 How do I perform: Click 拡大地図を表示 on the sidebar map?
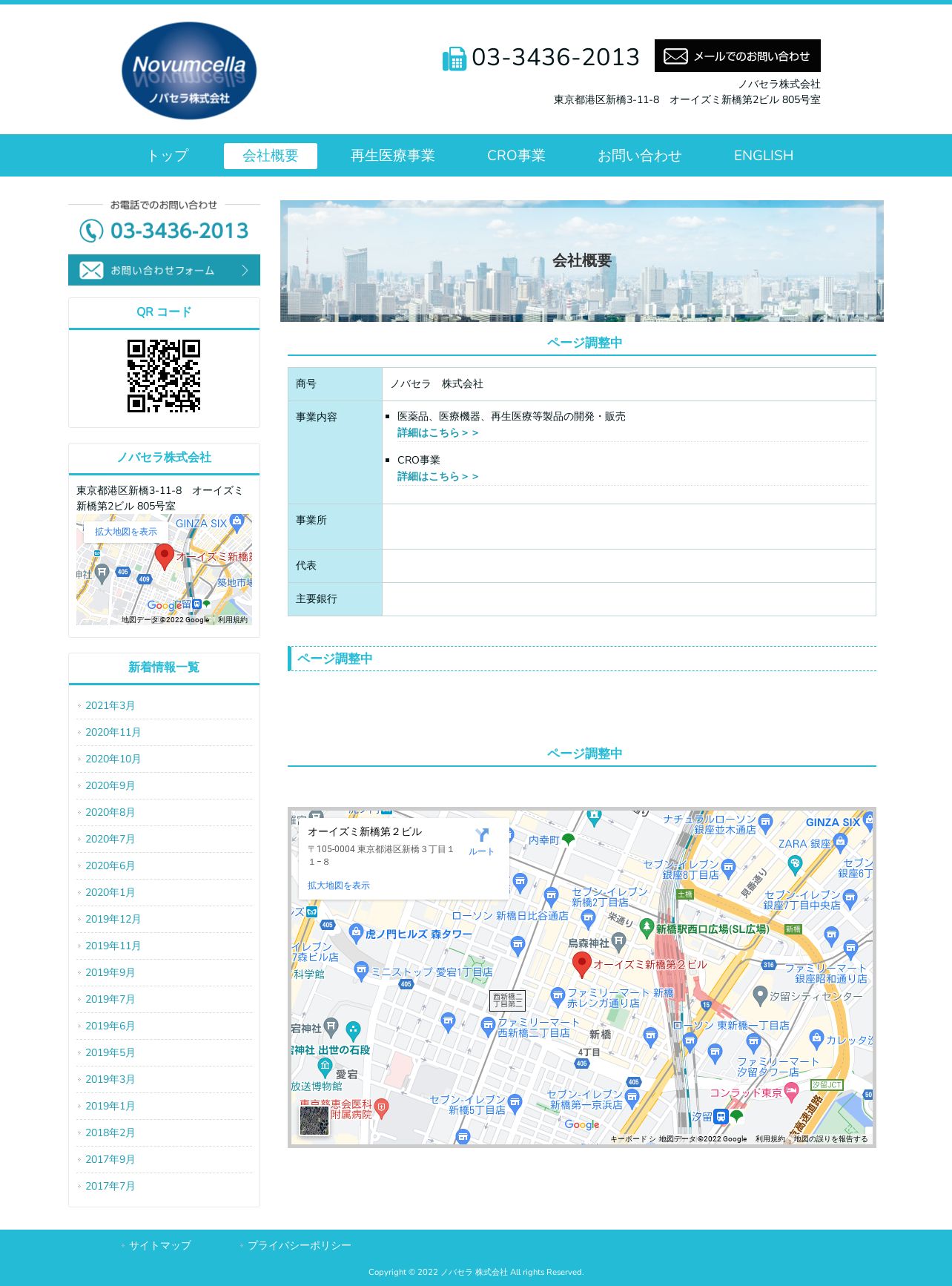126,532
